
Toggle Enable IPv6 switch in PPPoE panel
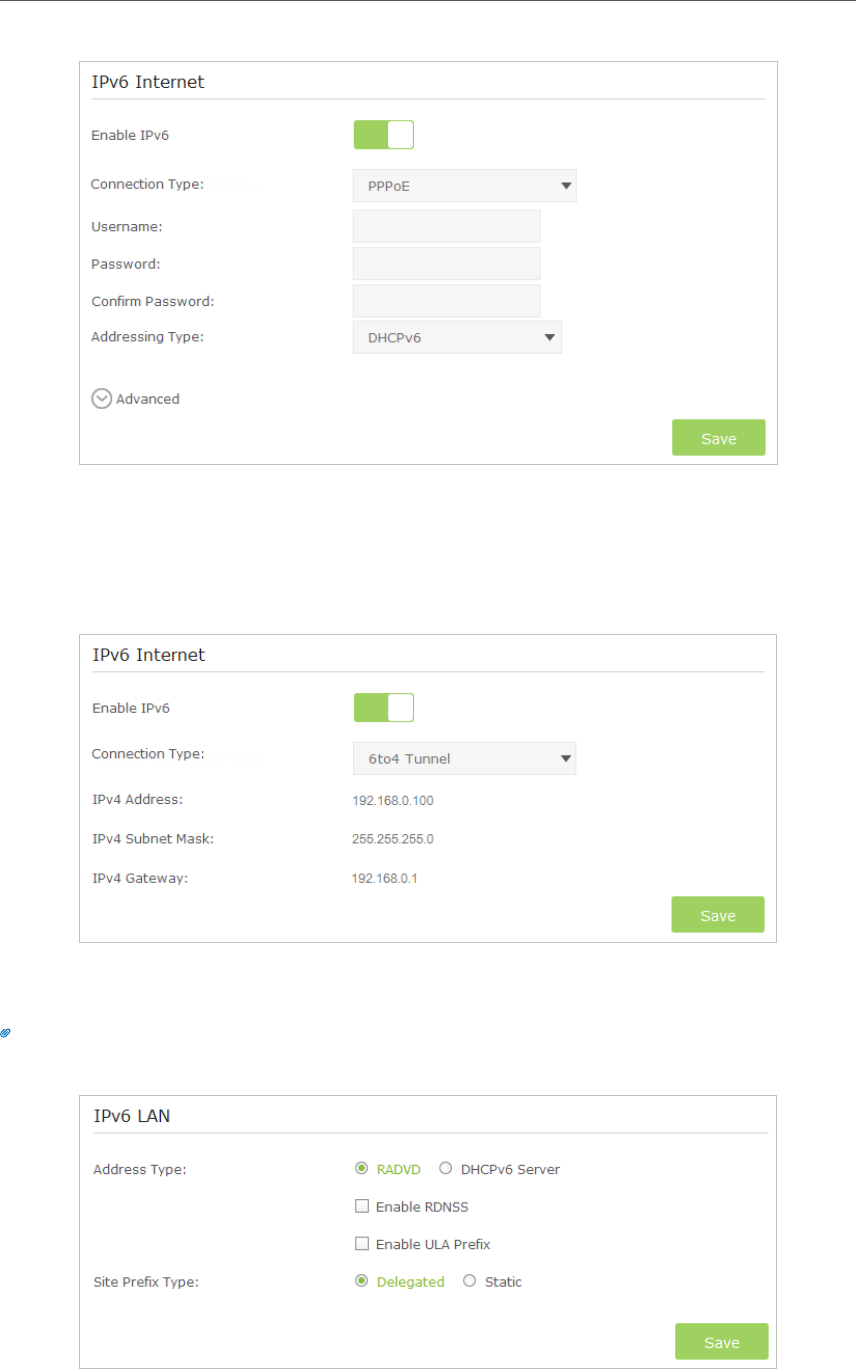click(x=383, y=134)
